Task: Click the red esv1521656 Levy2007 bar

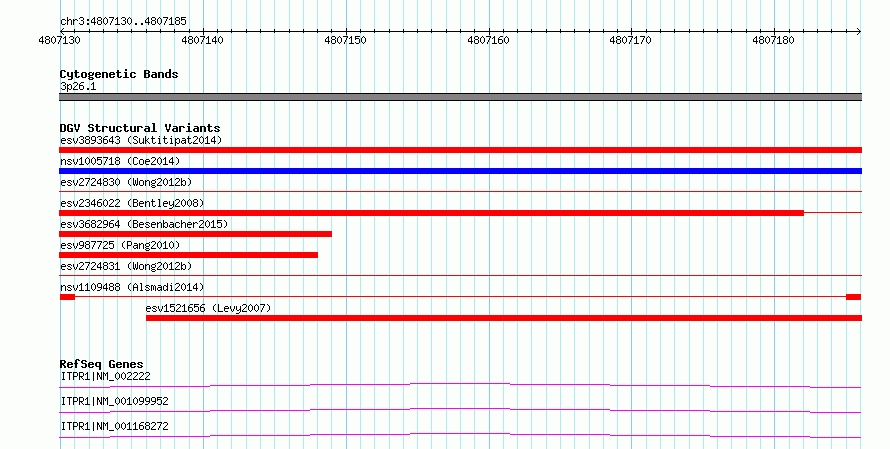Action: (504, 318)
